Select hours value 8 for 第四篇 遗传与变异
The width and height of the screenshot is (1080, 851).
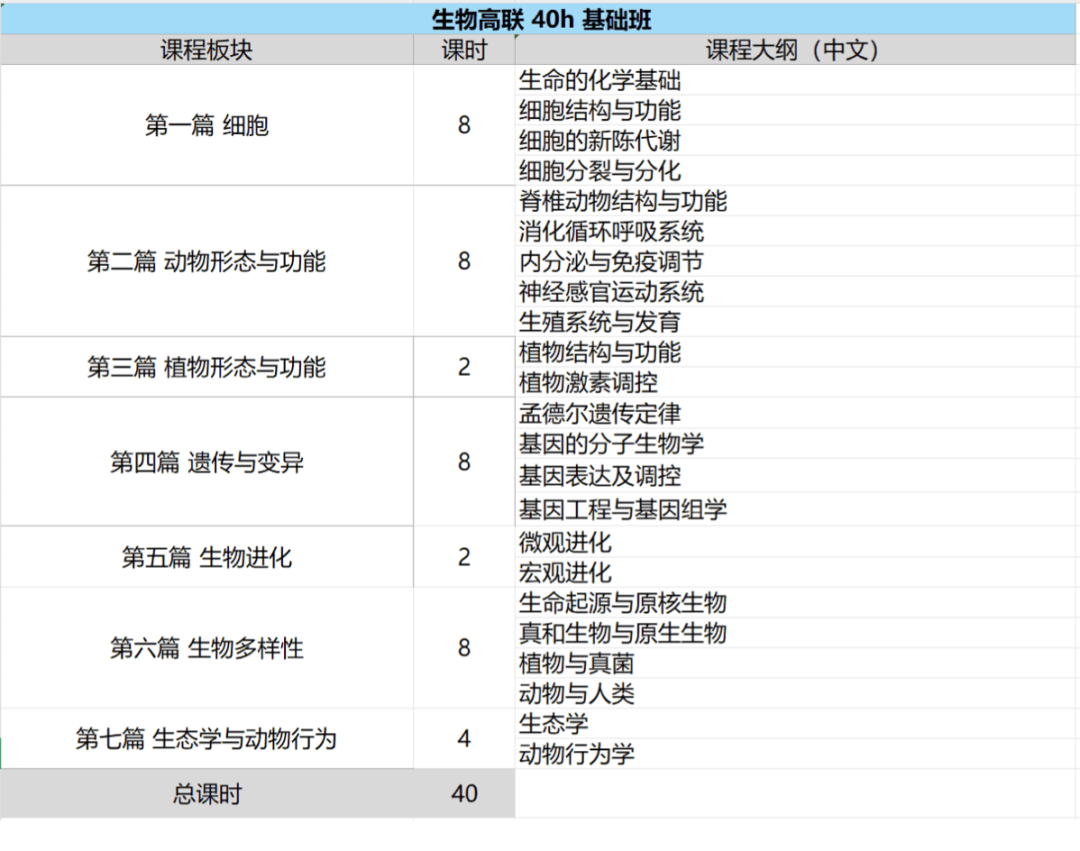pyautogui.click(x=464, y=461)
